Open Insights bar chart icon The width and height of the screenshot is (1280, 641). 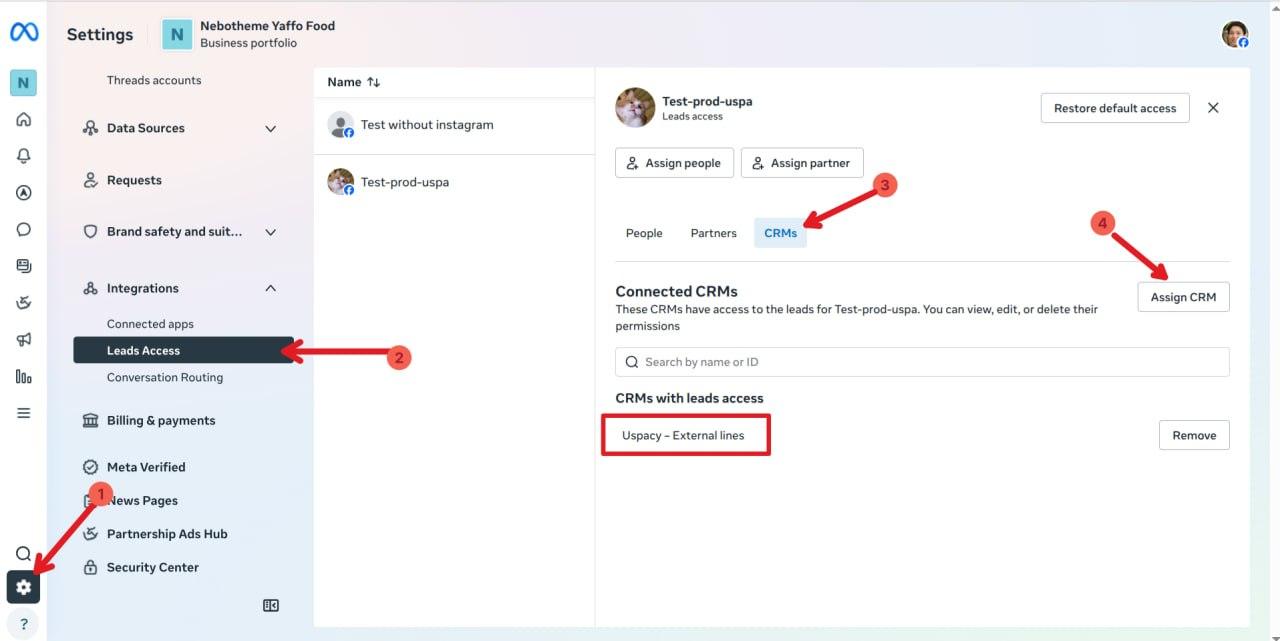click(24, 377)
